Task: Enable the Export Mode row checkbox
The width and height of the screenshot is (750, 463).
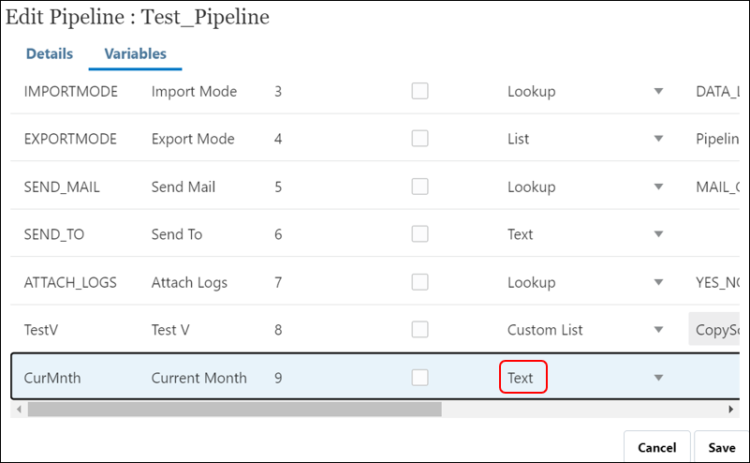Action: point(420,139)
